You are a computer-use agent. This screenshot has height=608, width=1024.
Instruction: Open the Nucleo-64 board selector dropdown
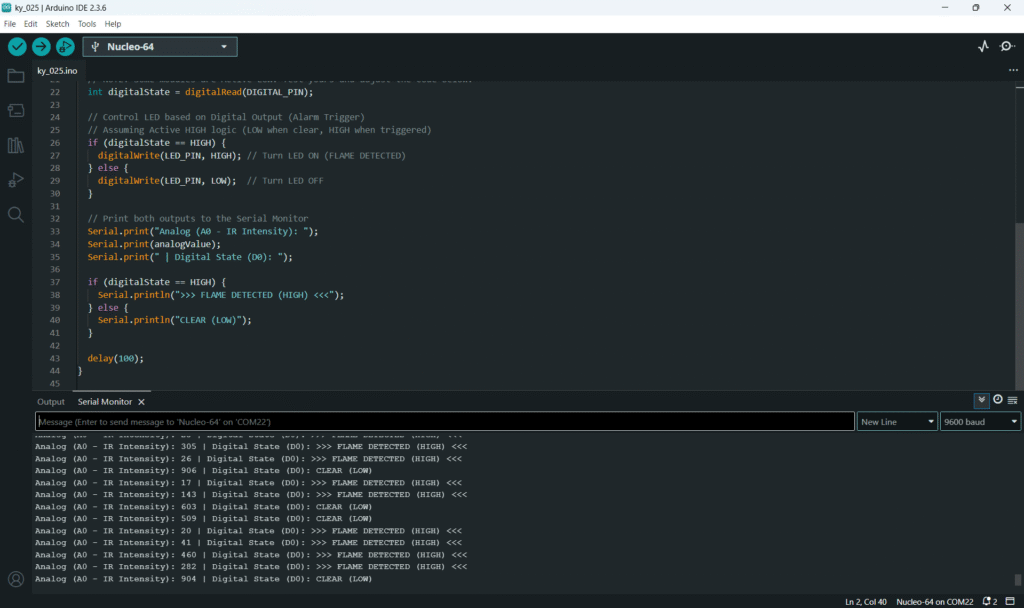pos(160,46)
